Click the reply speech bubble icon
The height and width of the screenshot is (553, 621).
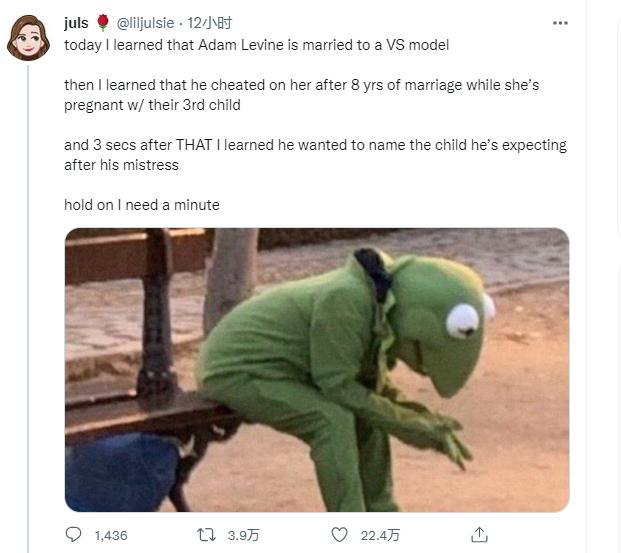tap(73, 535)
